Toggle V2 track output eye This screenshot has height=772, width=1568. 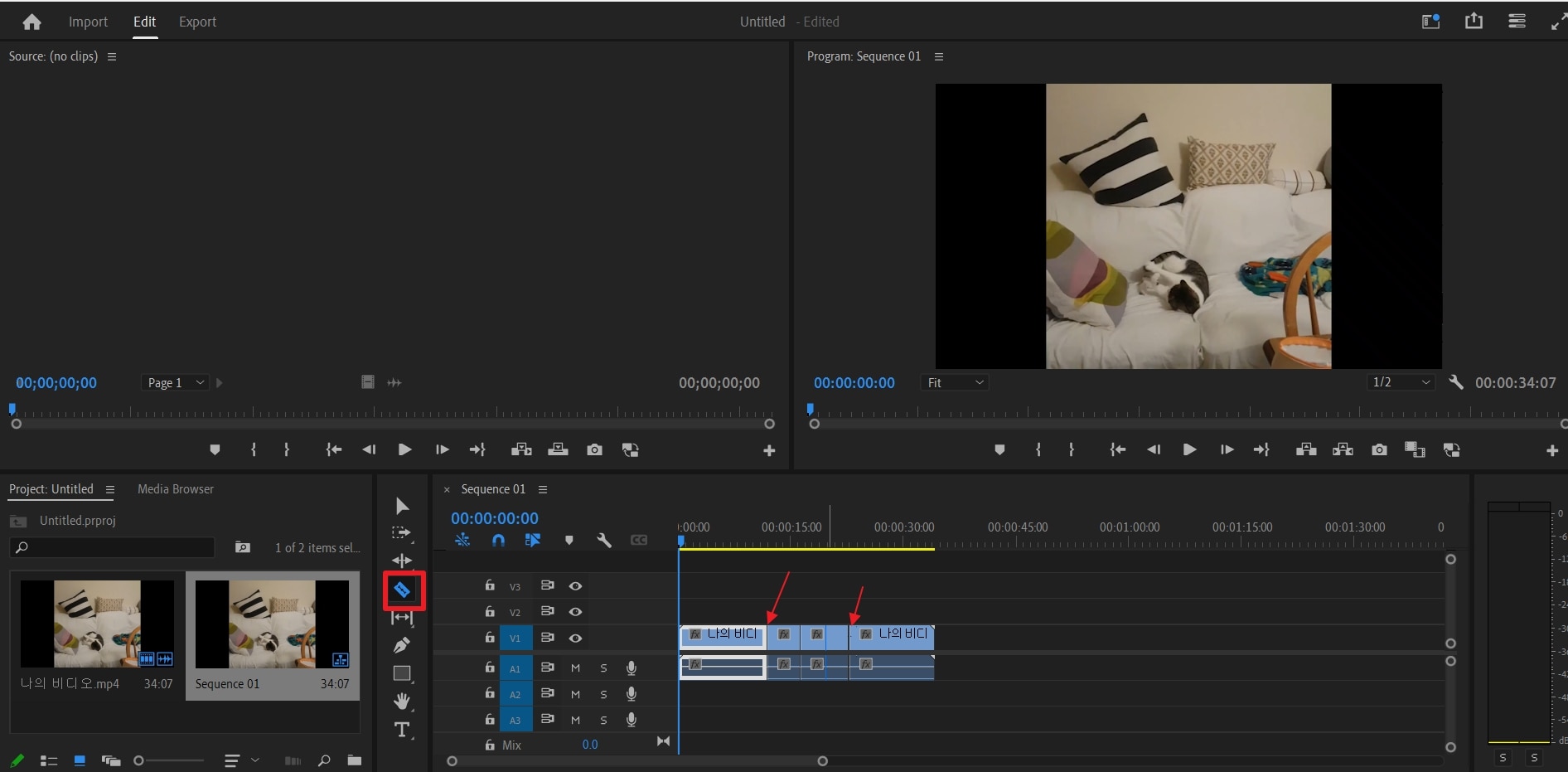pos(575,611)
